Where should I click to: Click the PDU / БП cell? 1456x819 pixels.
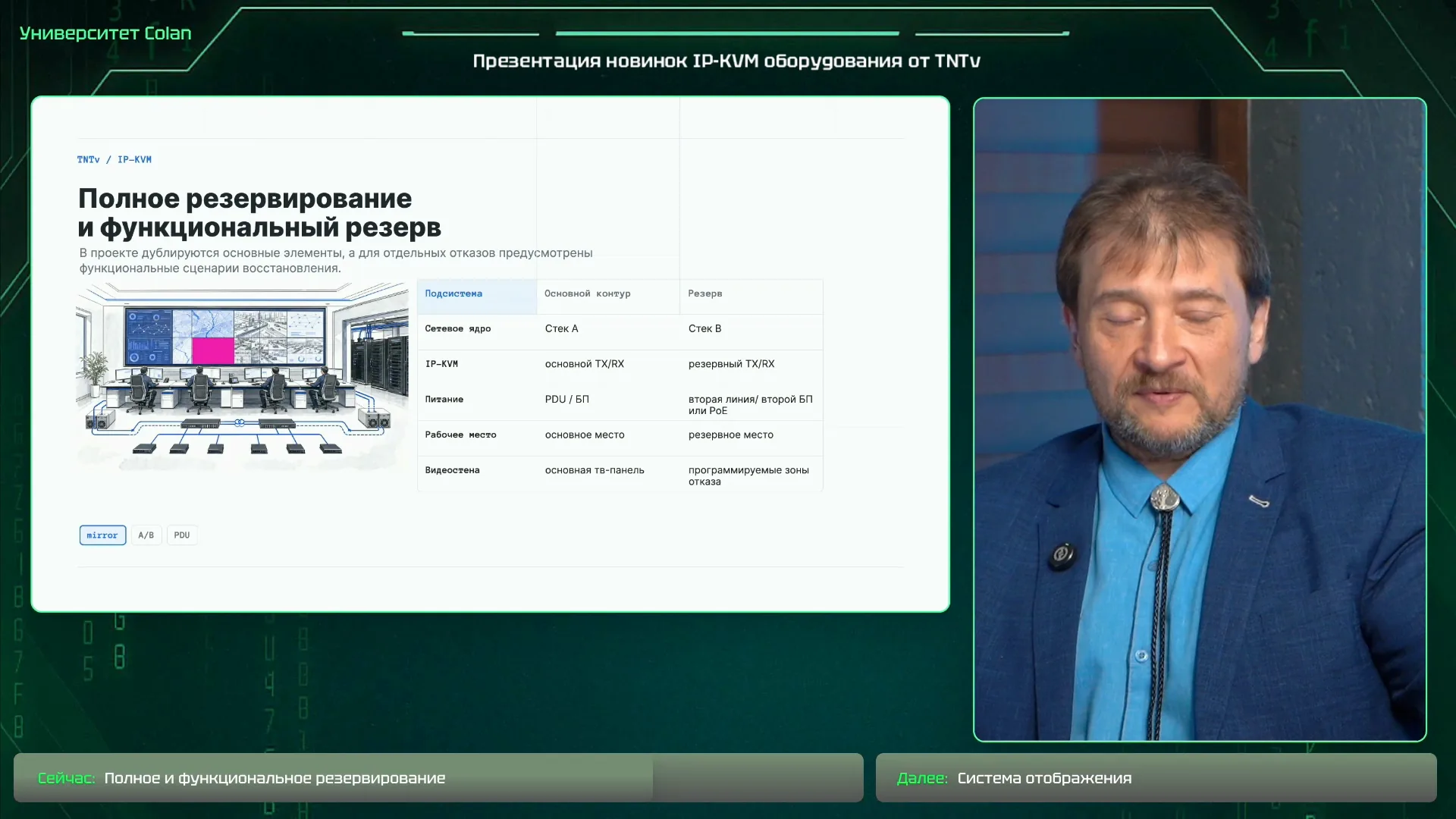(567, 400)
